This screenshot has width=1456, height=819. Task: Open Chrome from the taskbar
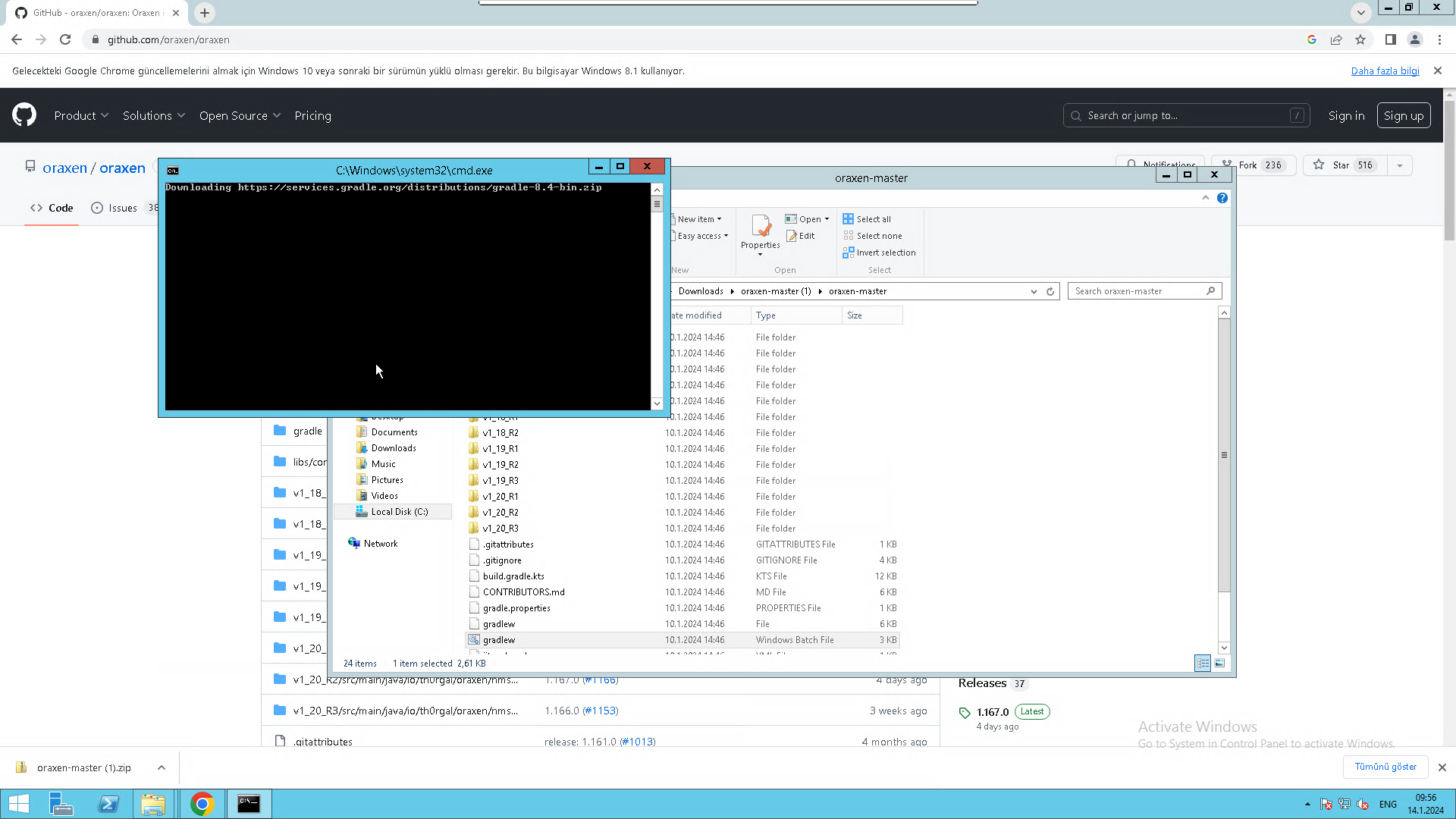(202, 804)
